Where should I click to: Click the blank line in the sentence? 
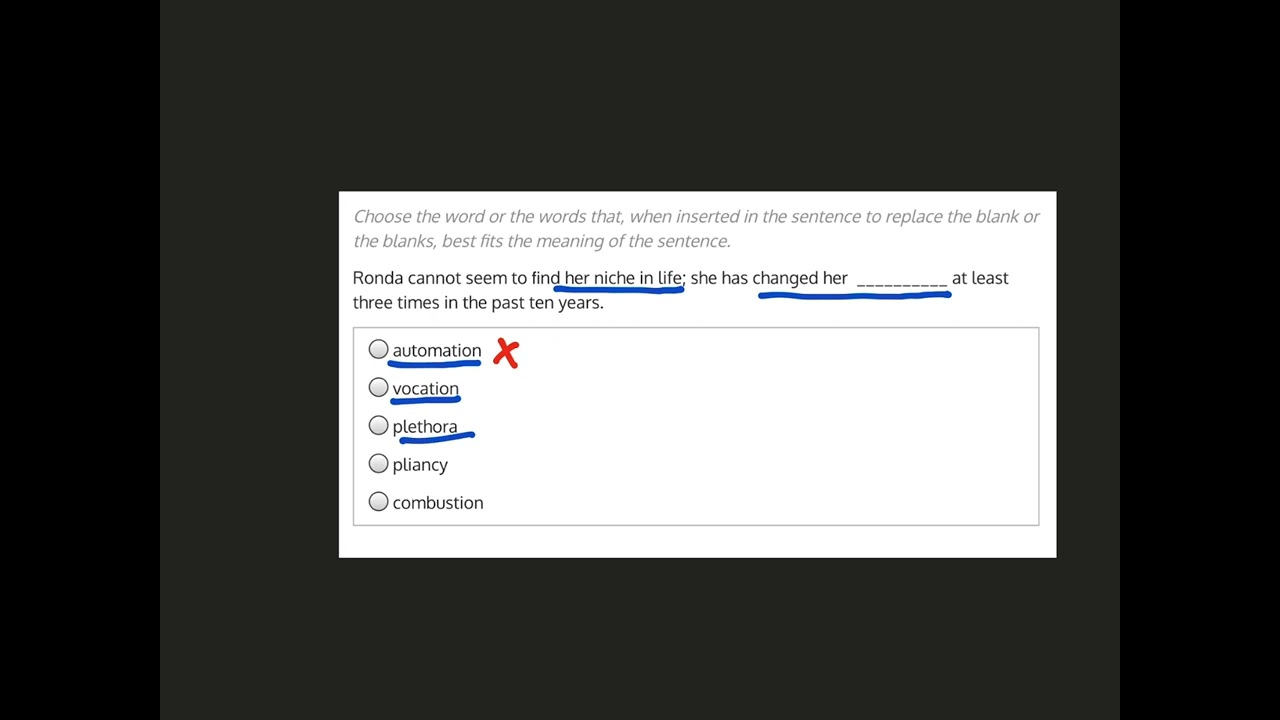point(901,281)
